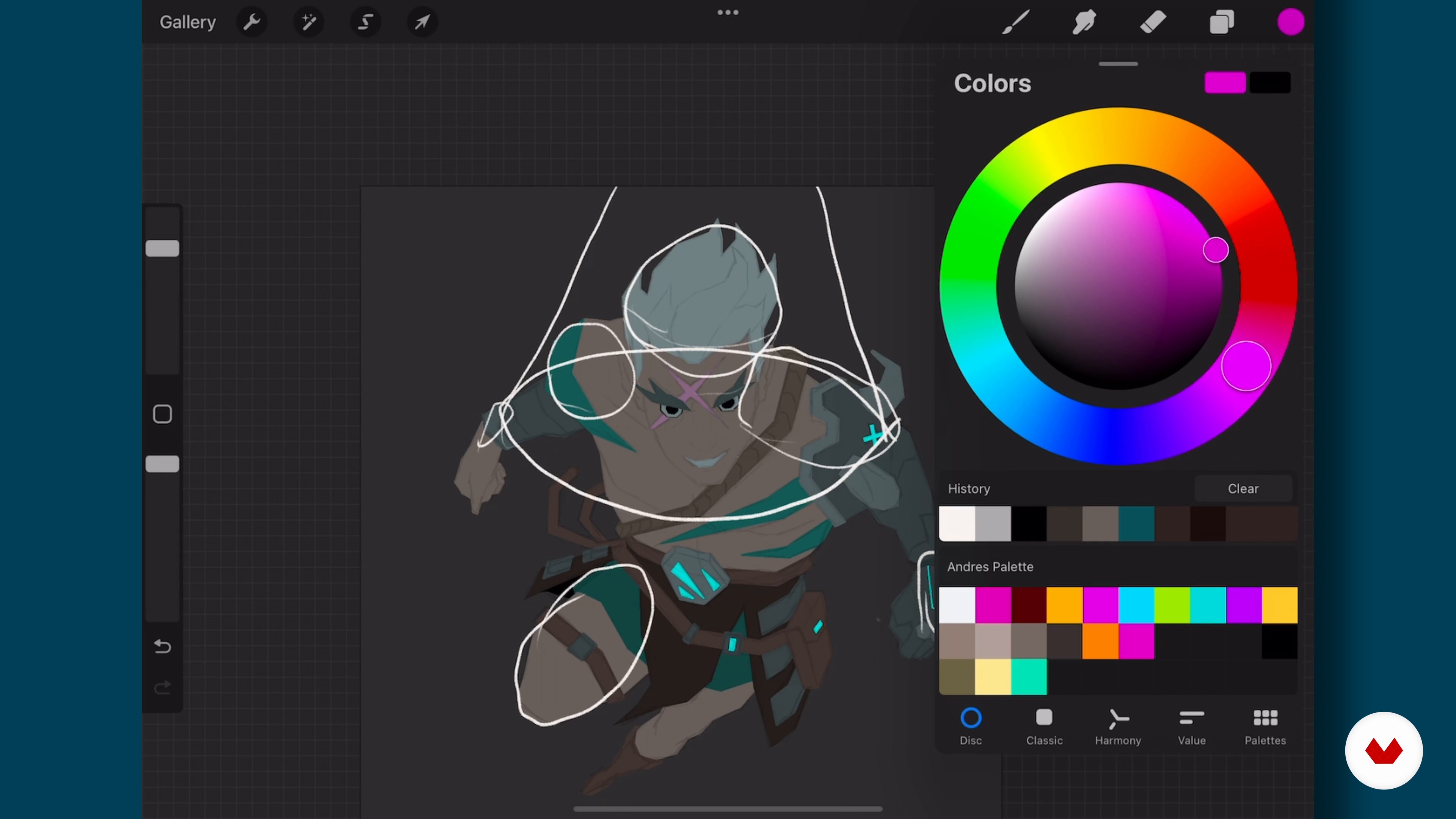
Task: Redo with the sidebar redo arrow
Action: tap(162, 687)
